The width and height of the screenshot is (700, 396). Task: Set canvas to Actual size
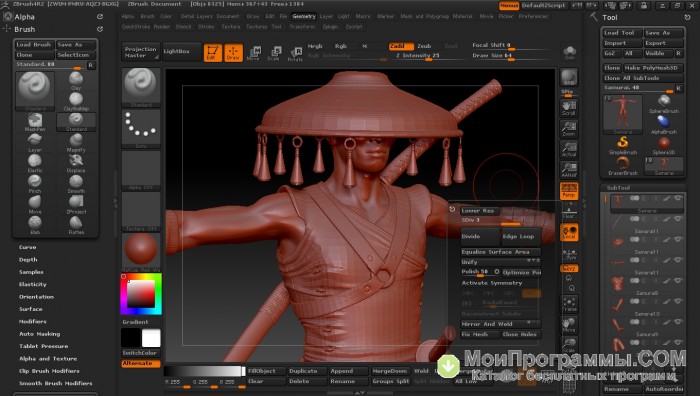tap(569, 150)
